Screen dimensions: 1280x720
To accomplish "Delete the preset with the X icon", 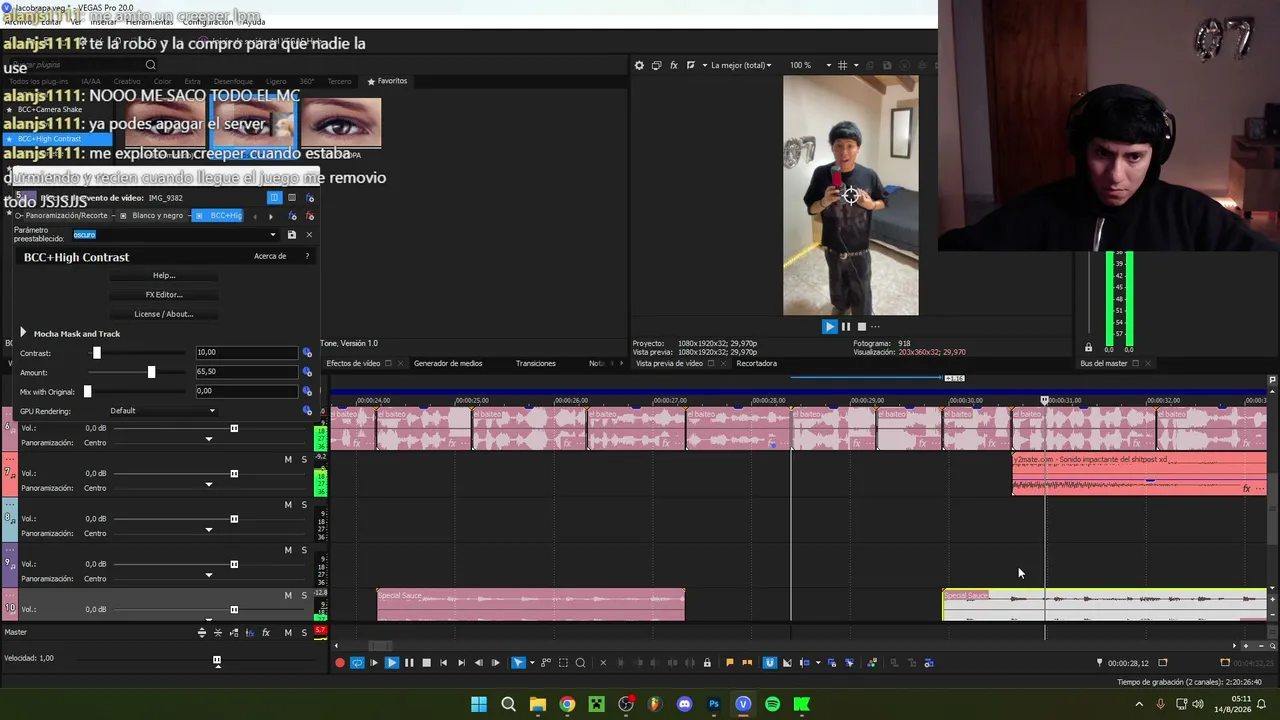I will [x=308, y=235].
